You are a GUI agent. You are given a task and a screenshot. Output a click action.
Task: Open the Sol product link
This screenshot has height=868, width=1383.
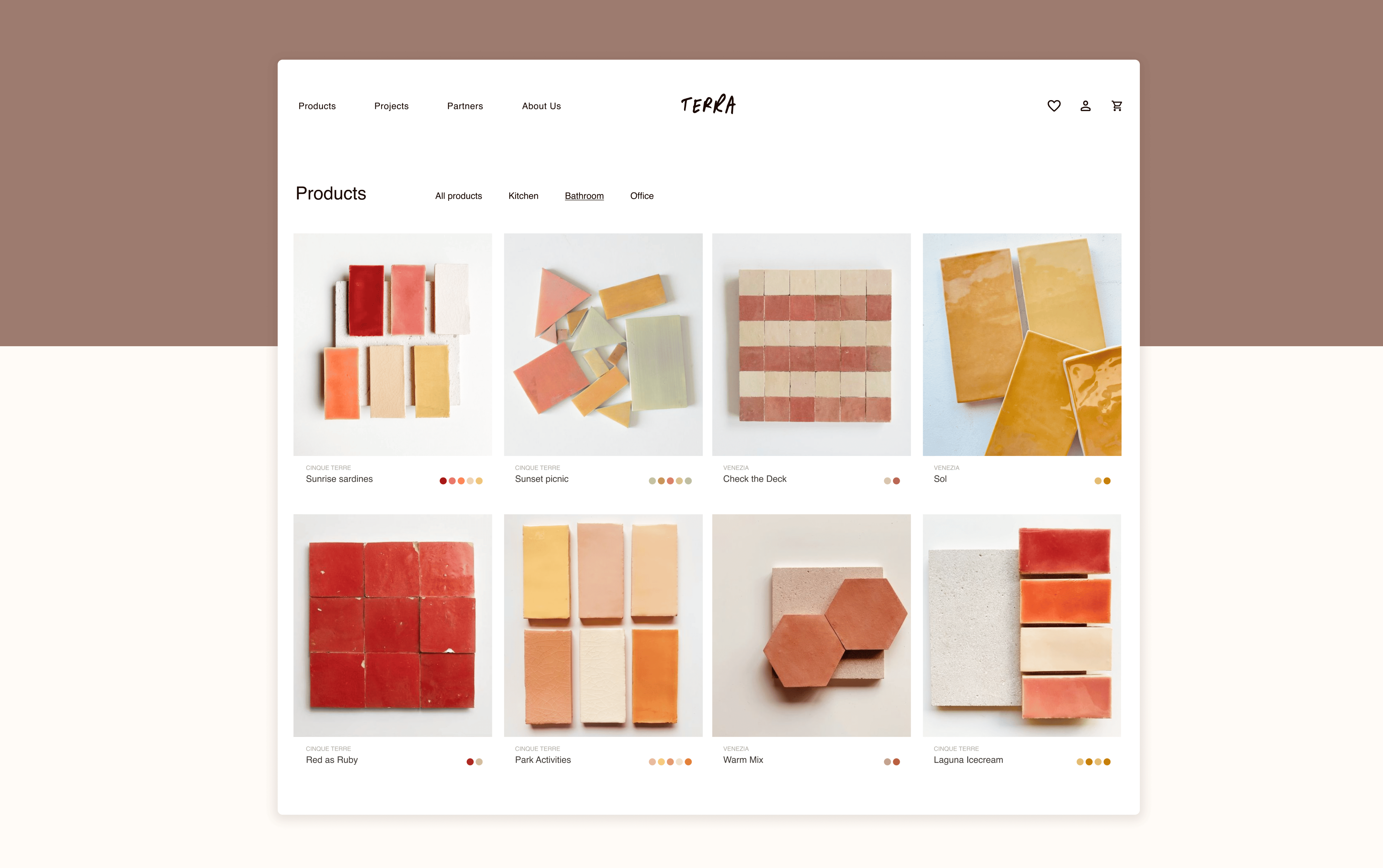pos(940,479)
